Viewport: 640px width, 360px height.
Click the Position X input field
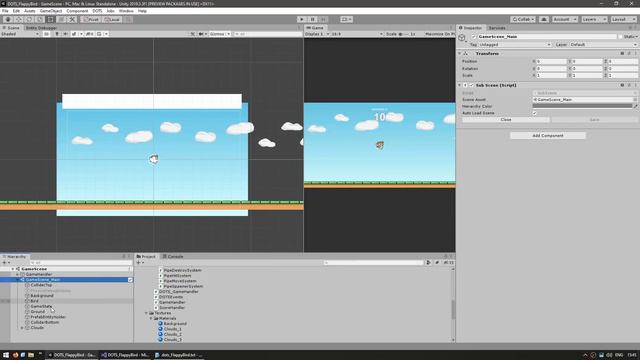(x=551, y=61)
